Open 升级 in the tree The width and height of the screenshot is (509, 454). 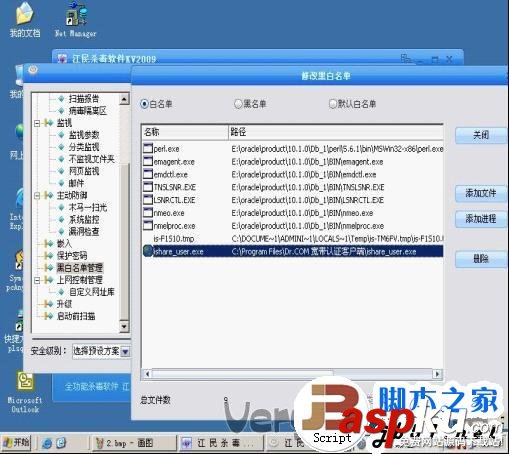(x=64, y=304)
